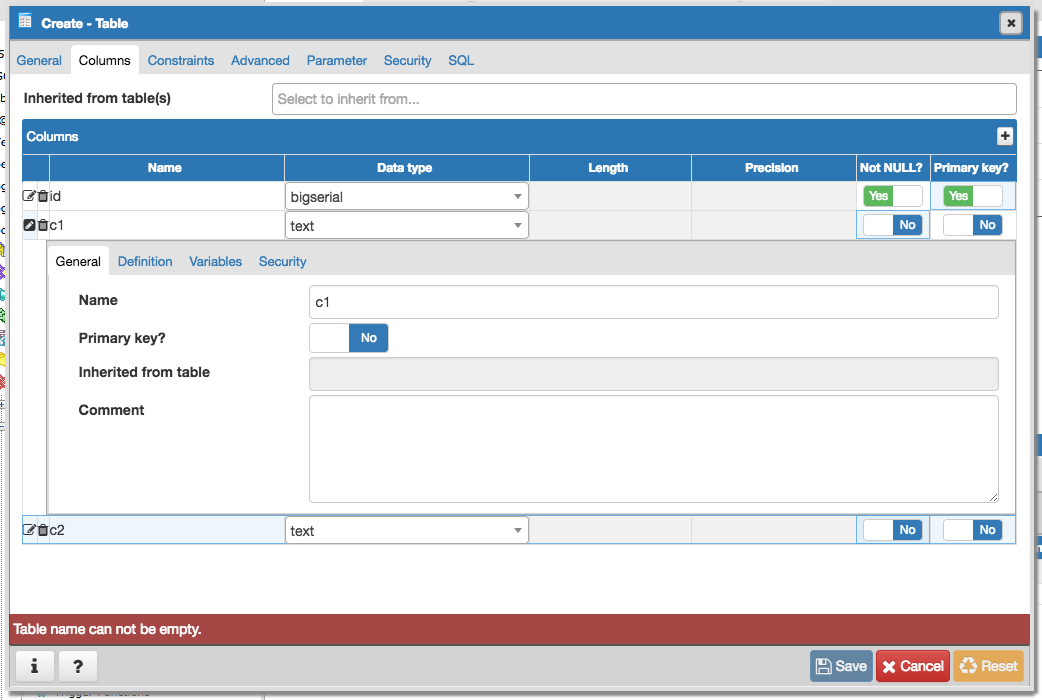
Task: Remove the c2 column via trash icon
Action: coord(43,530)
